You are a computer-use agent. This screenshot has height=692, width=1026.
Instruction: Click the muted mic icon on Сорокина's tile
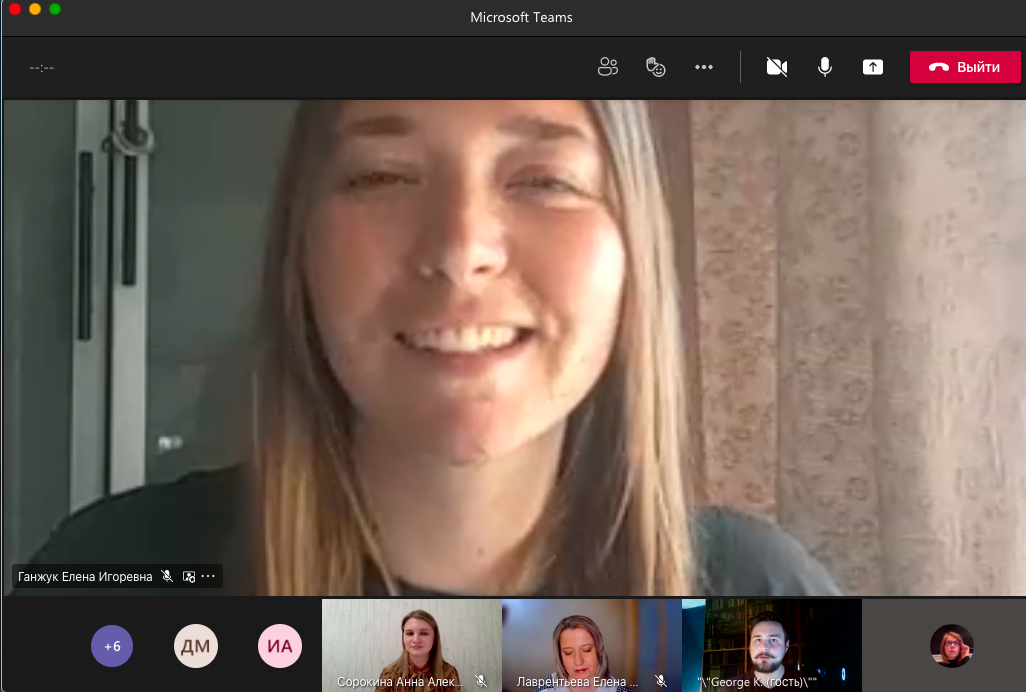(x=481, y=680)
